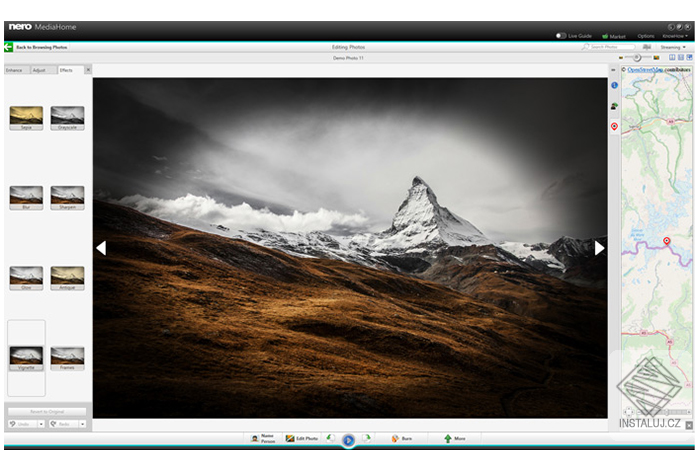The height and width of the screenshot is (450, 700).
Task: Close the map panel with bottom X icon
Action: tap(689, 425)
